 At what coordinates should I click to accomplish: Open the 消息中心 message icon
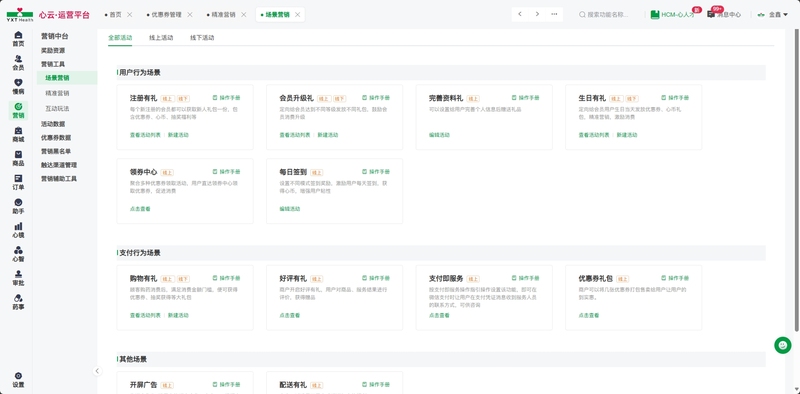click(x=711, y=14)
